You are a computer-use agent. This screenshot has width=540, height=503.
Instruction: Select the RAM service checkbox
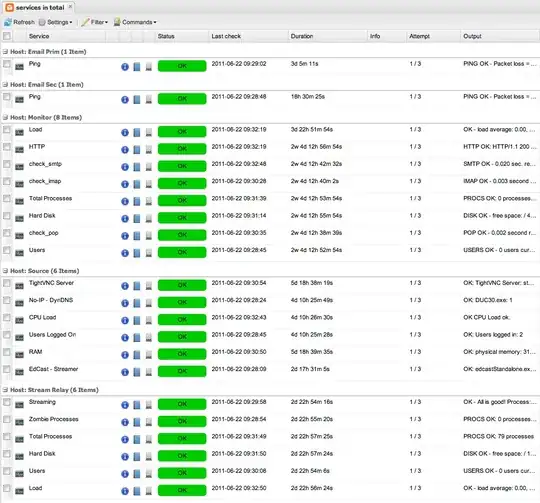7,352
